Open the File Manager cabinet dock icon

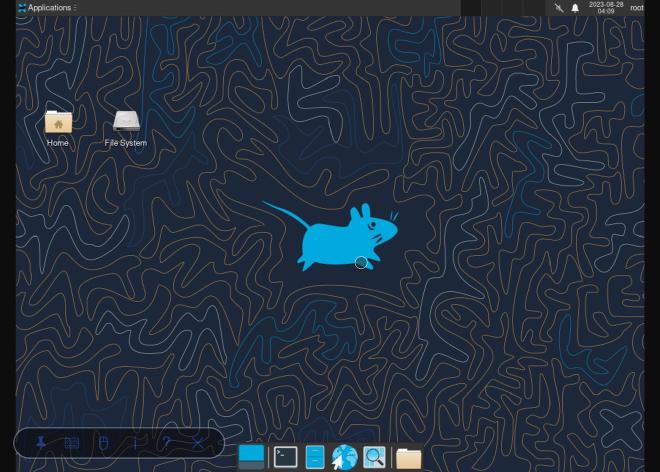tap(315, 457)
